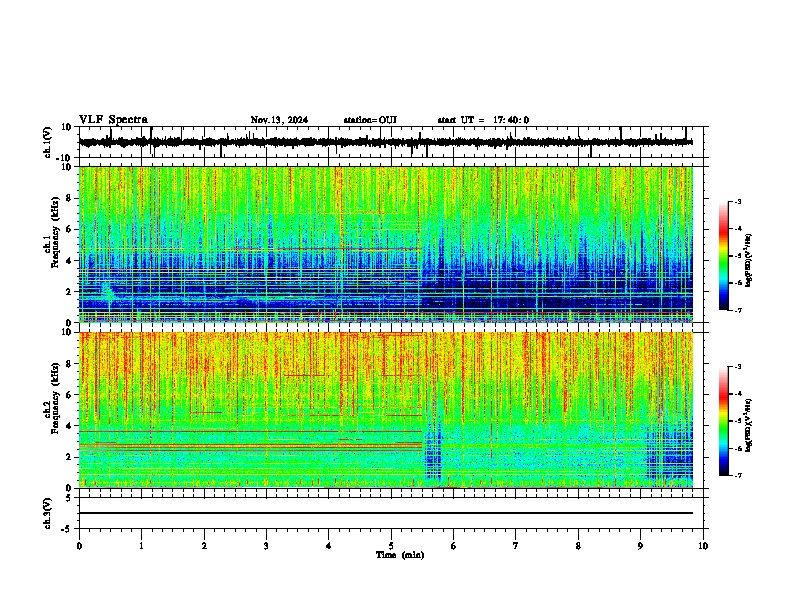Click the ch.1(V) waveform axis label

[48, 142]
